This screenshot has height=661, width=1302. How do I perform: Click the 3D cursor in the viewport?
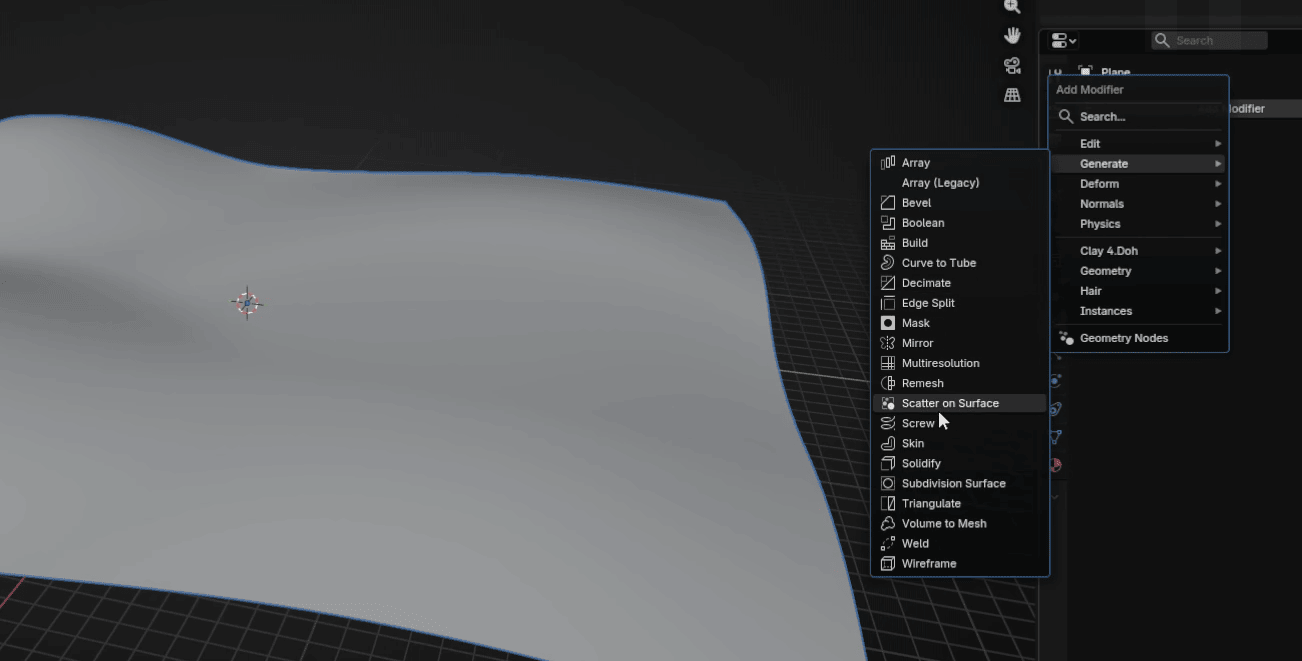pos(247,302)
